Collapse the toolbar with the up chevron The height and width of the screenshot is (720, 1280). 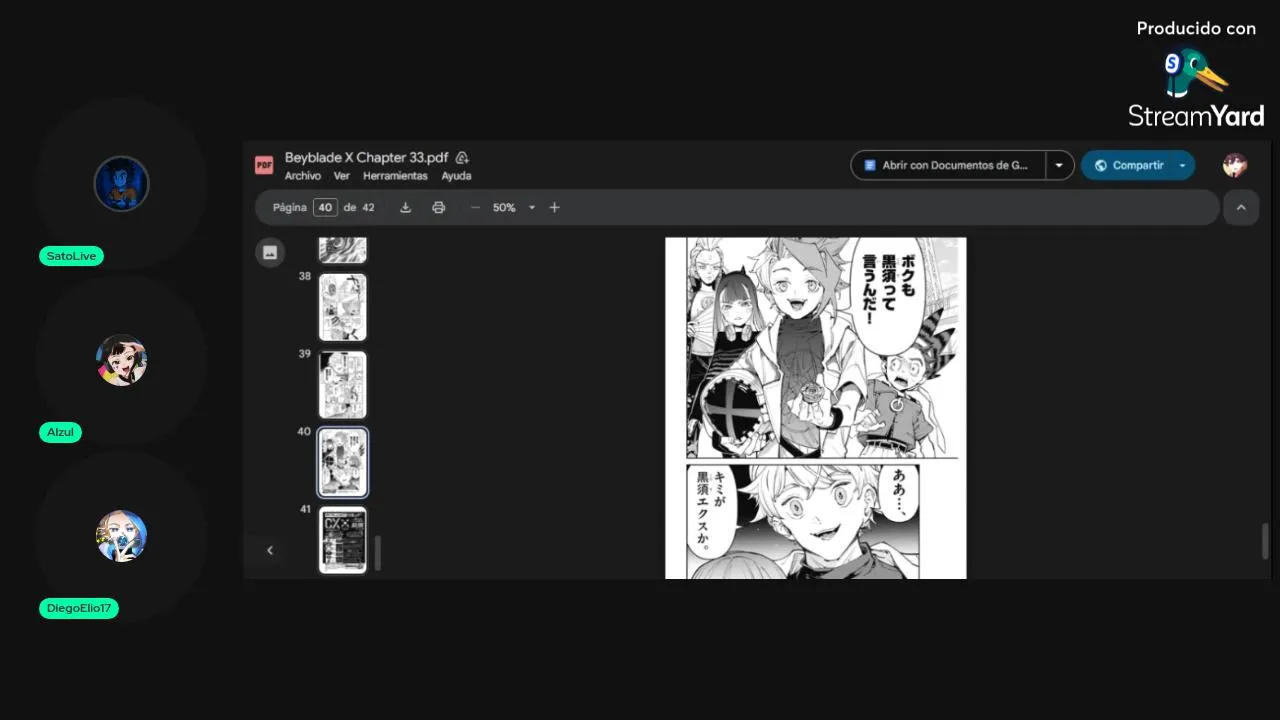pos(1241,207)
